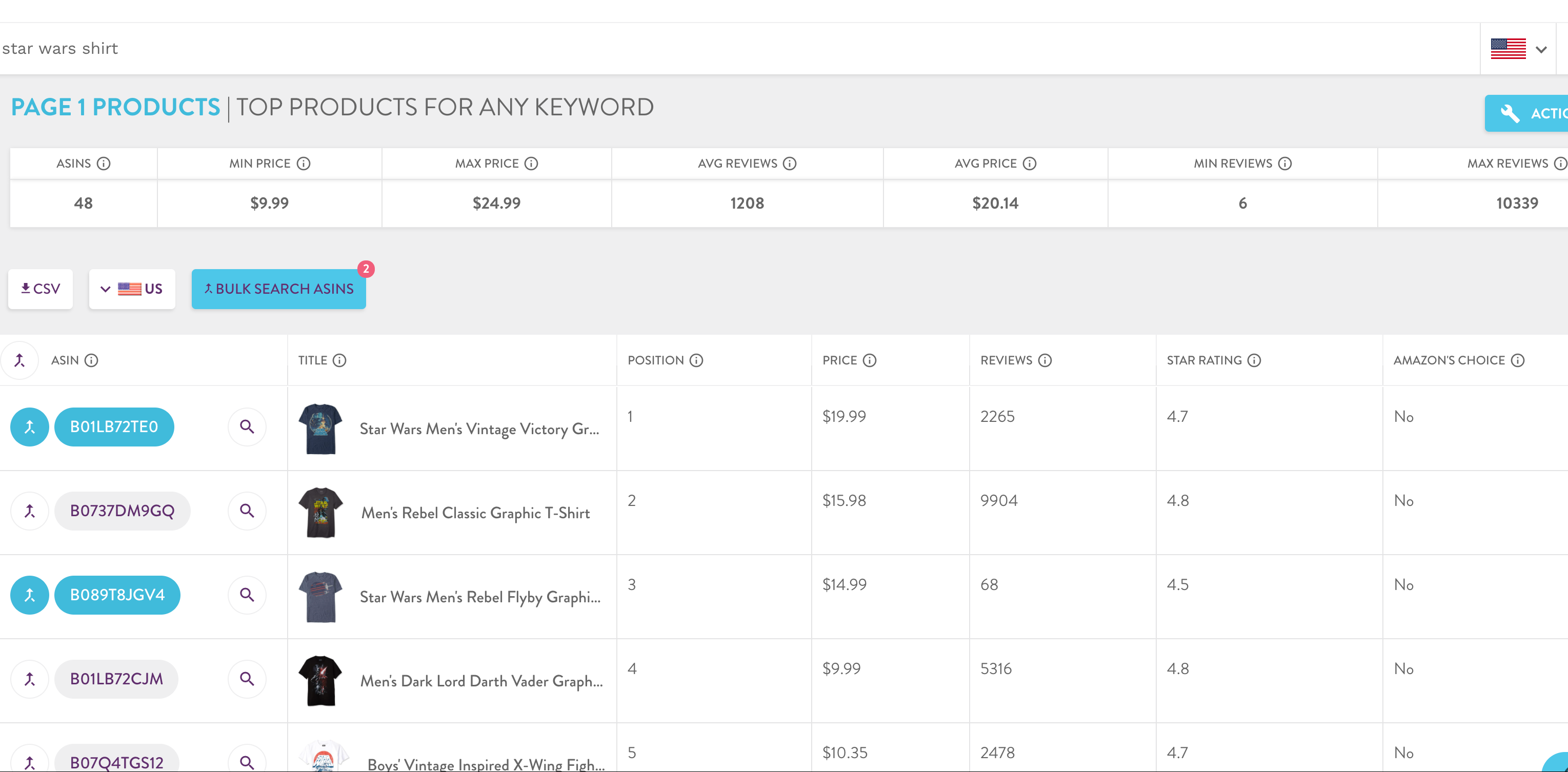This screenshot has width=1568, height=772.
Task: Click the magnifier icon next to B0737DM9GQ
Action: pyautogui.click(x=247, y=511)
